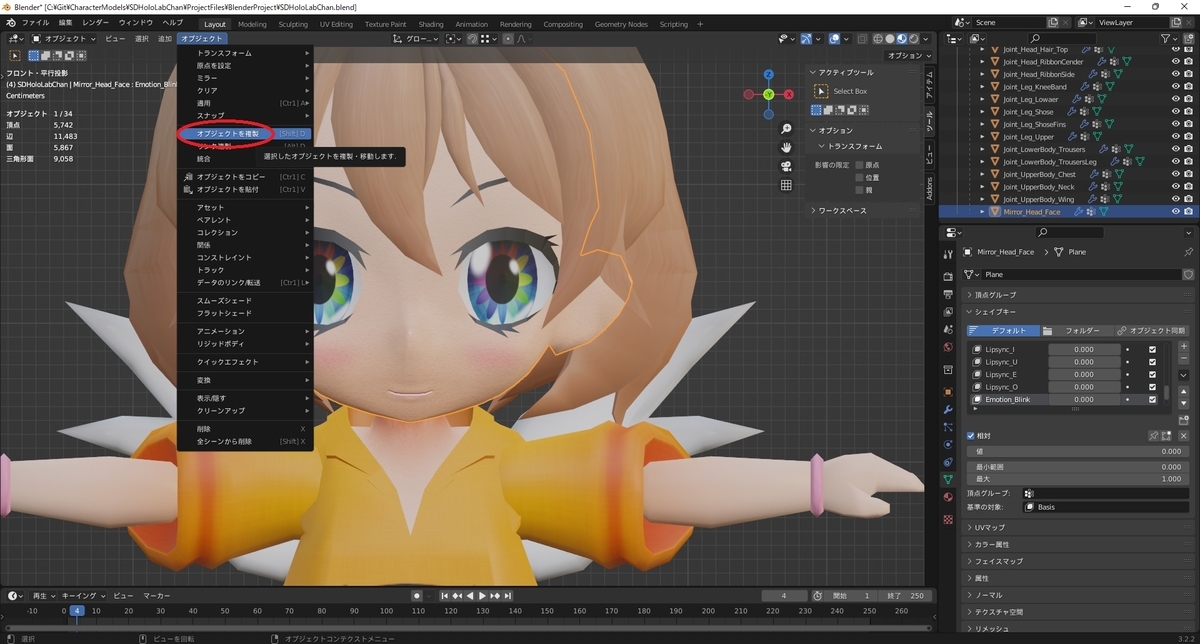Collapse the シェイプキー panel
This screenshot has width=1200, height=644.
[x=1078, y=312]
